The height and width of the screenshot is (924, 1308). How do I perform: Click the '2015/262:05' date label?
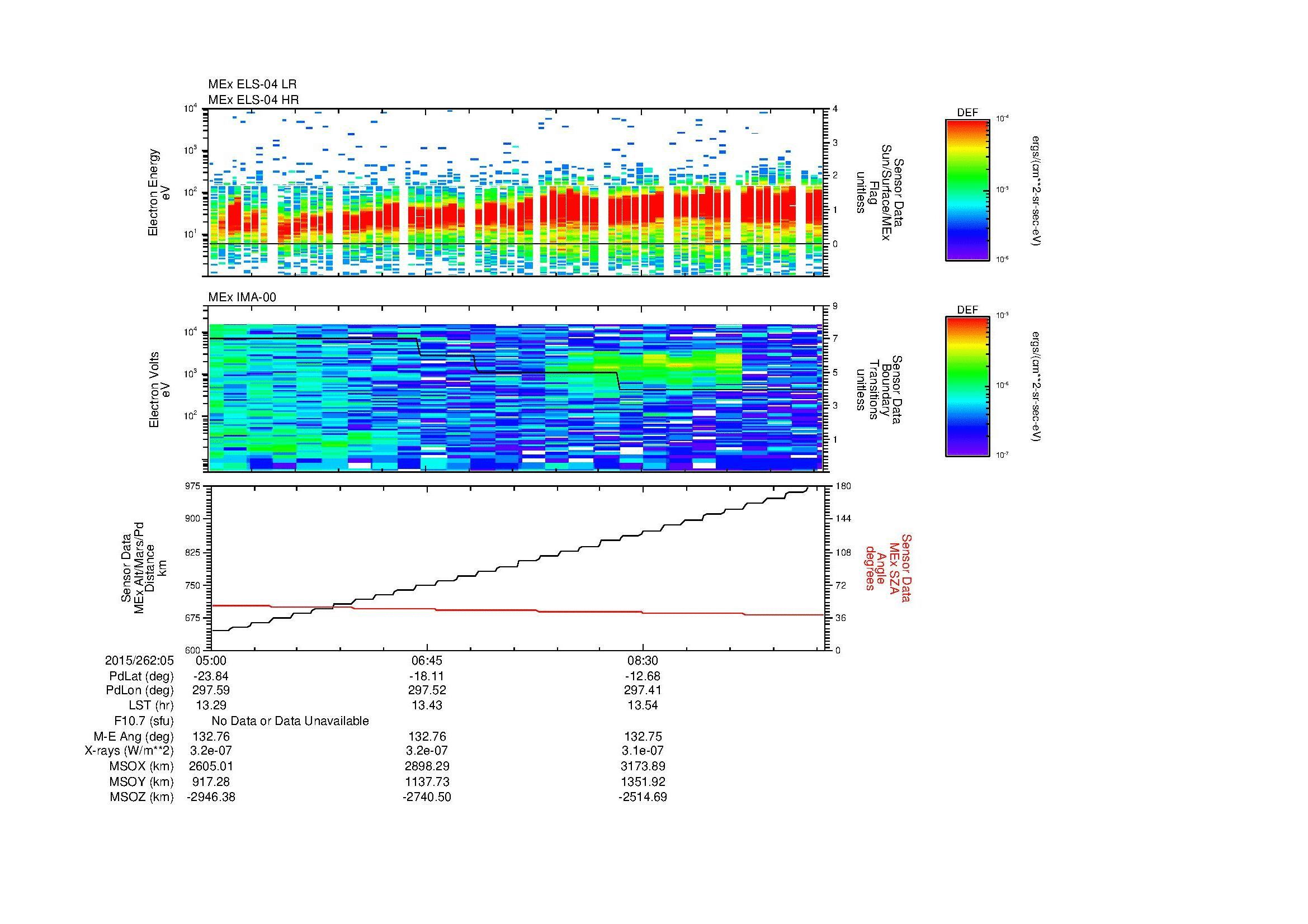click(139, 660)
